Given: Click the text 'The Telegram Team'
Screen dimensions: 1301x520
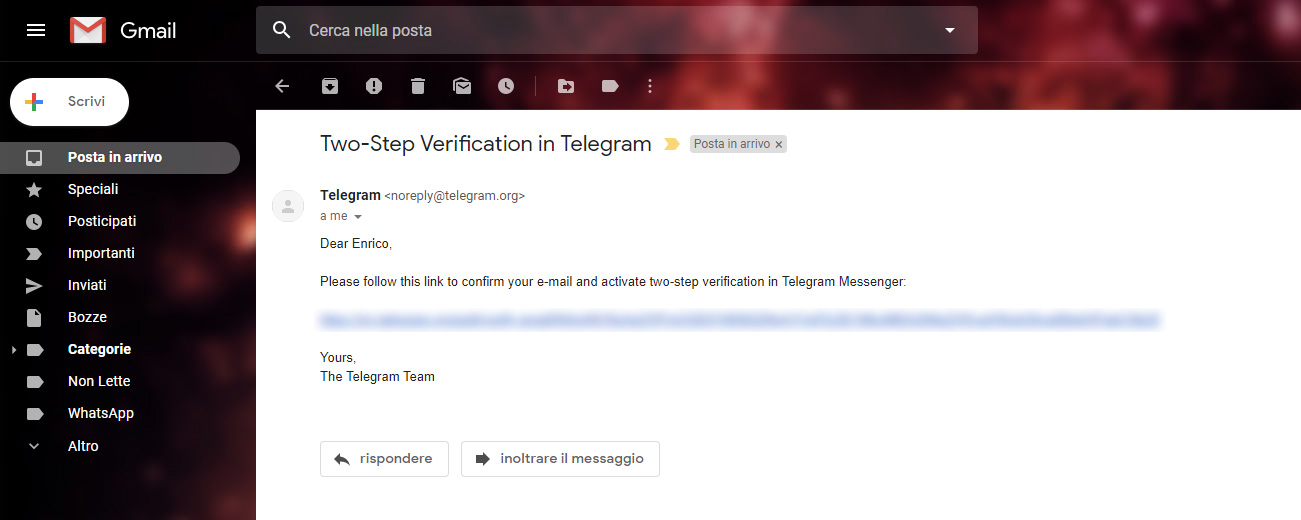Looking at the screenshot, I should click(377, 377).
